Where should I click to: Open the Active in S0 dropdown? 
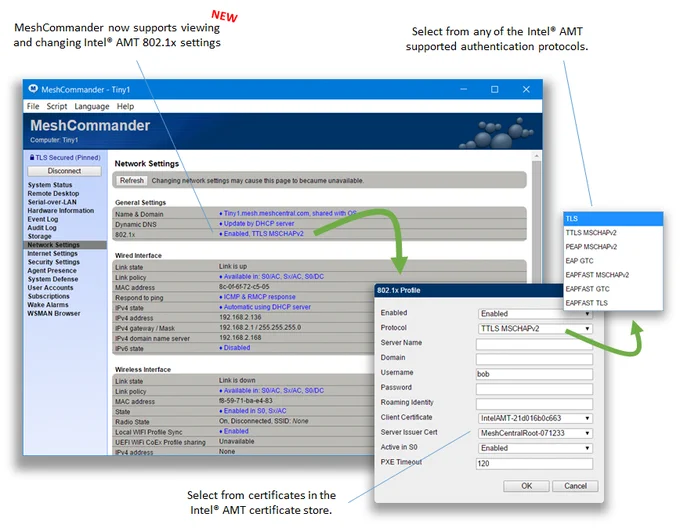[x=535, y=448]
